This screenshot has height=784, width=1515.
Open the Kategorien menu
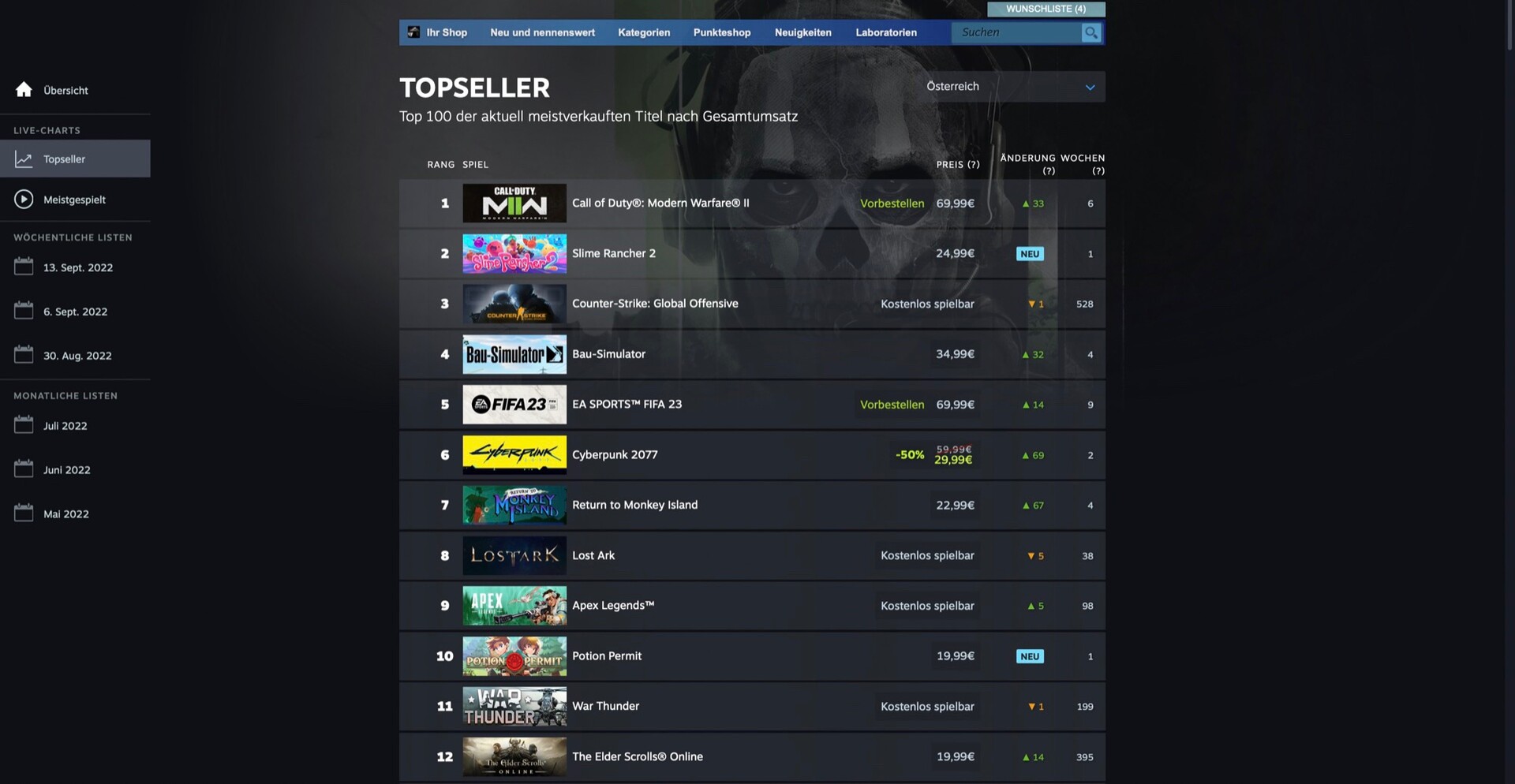point(644,32)
